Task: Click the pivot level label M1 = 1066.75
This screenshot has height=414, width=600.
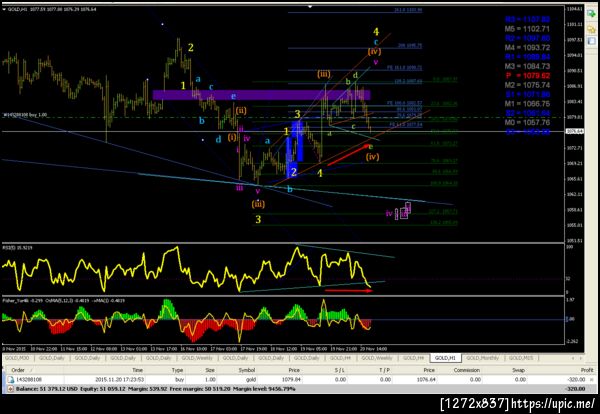Action: (527, 104)
